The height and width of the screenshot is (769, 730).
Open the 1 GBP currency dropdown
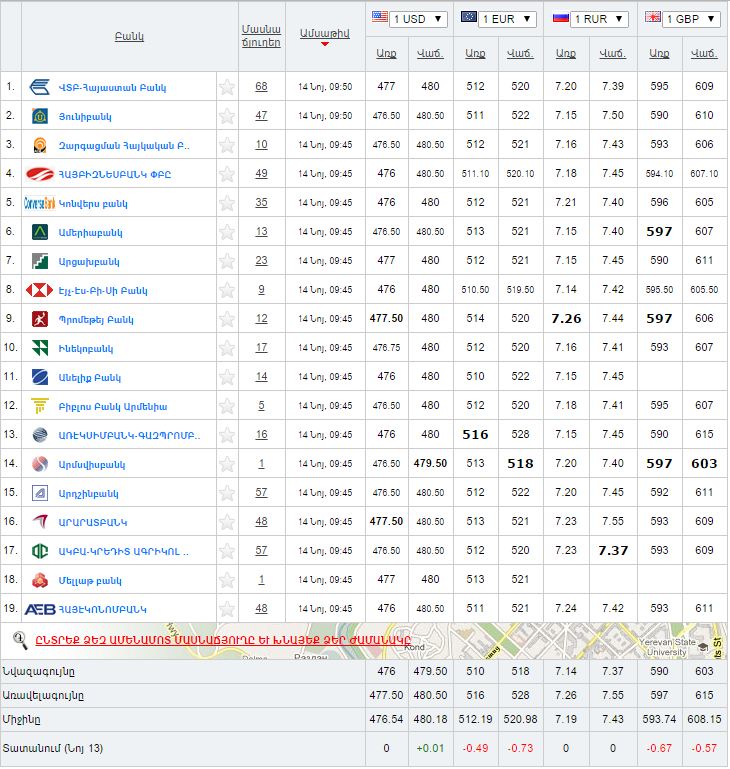682,19
